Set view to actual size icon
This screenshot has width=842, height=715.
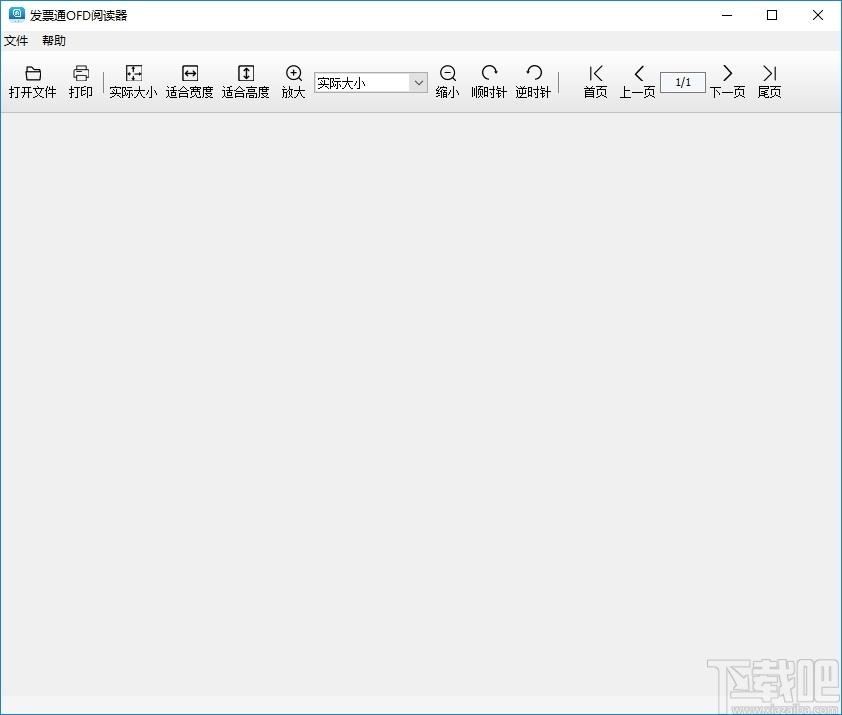[134, 73]
